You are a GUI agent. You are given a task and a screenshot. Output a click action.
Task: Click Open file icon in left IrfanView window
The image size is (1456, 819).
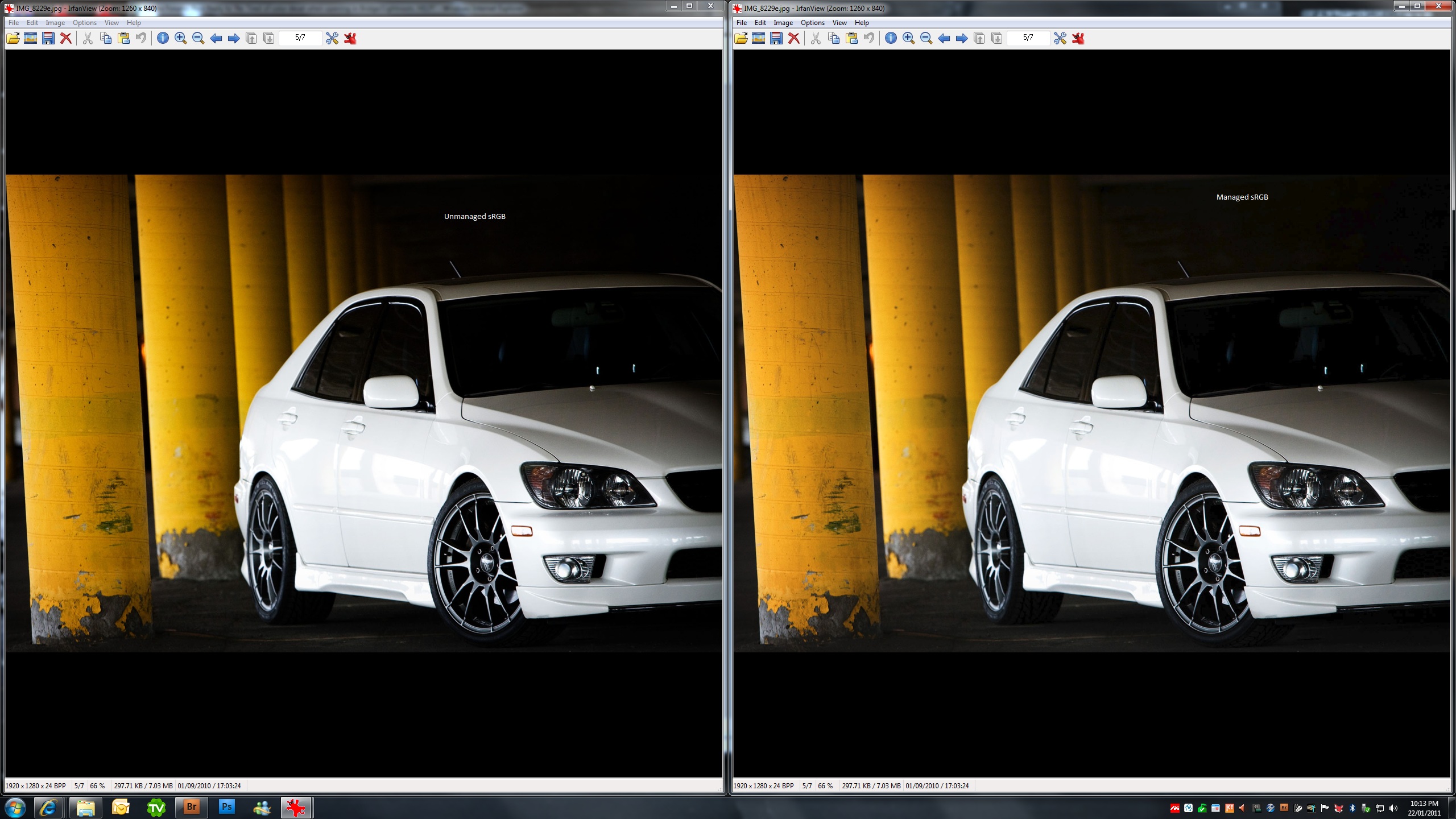point(13,38)
